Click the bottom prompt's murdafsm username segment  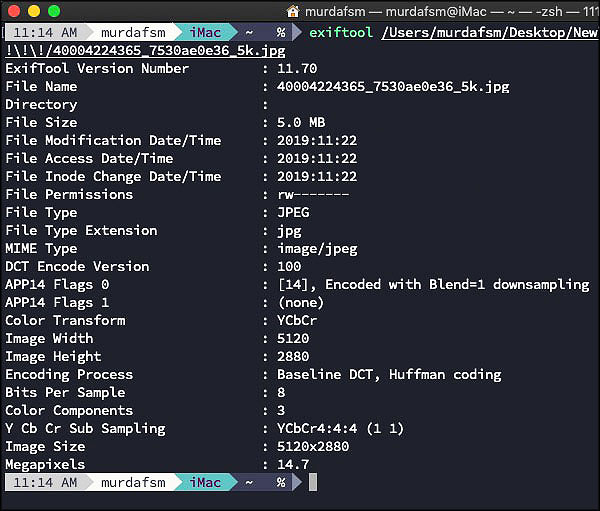pos(133,482)
